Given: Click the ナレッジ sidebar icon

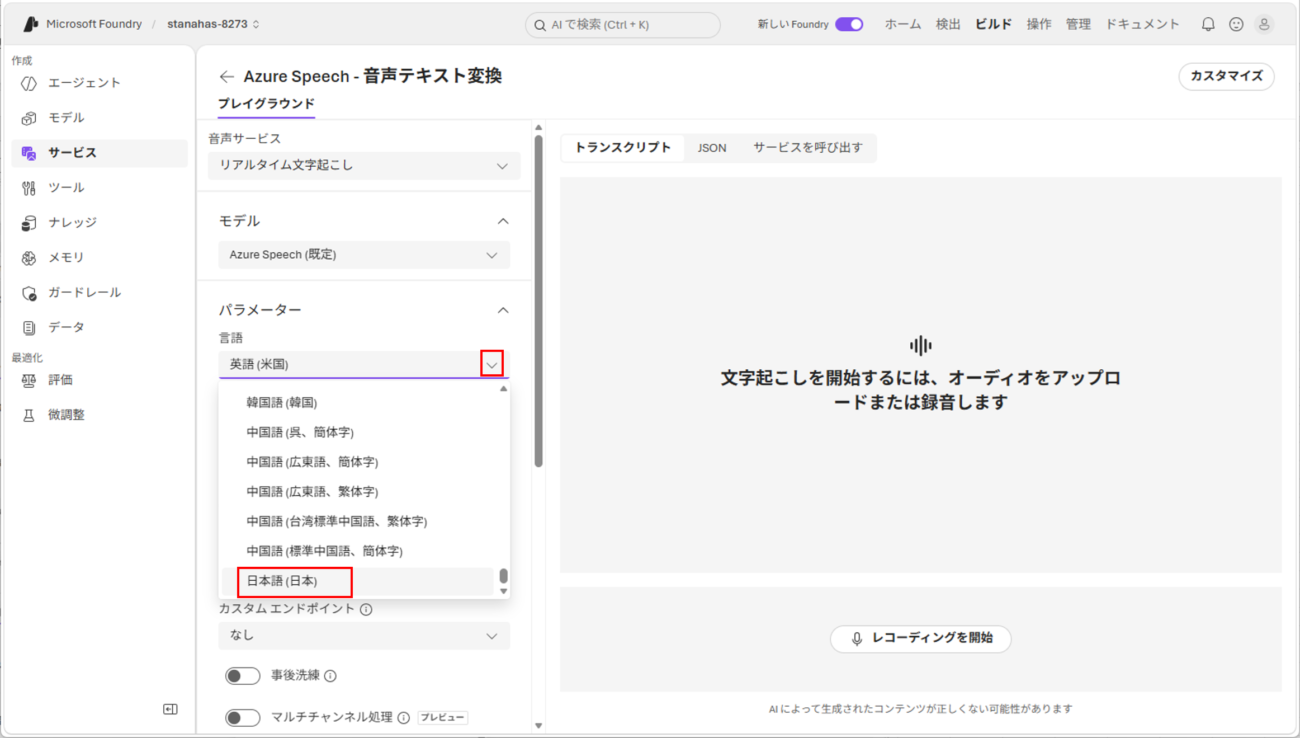Looking at the screenshot, I should tap(29, 223).
